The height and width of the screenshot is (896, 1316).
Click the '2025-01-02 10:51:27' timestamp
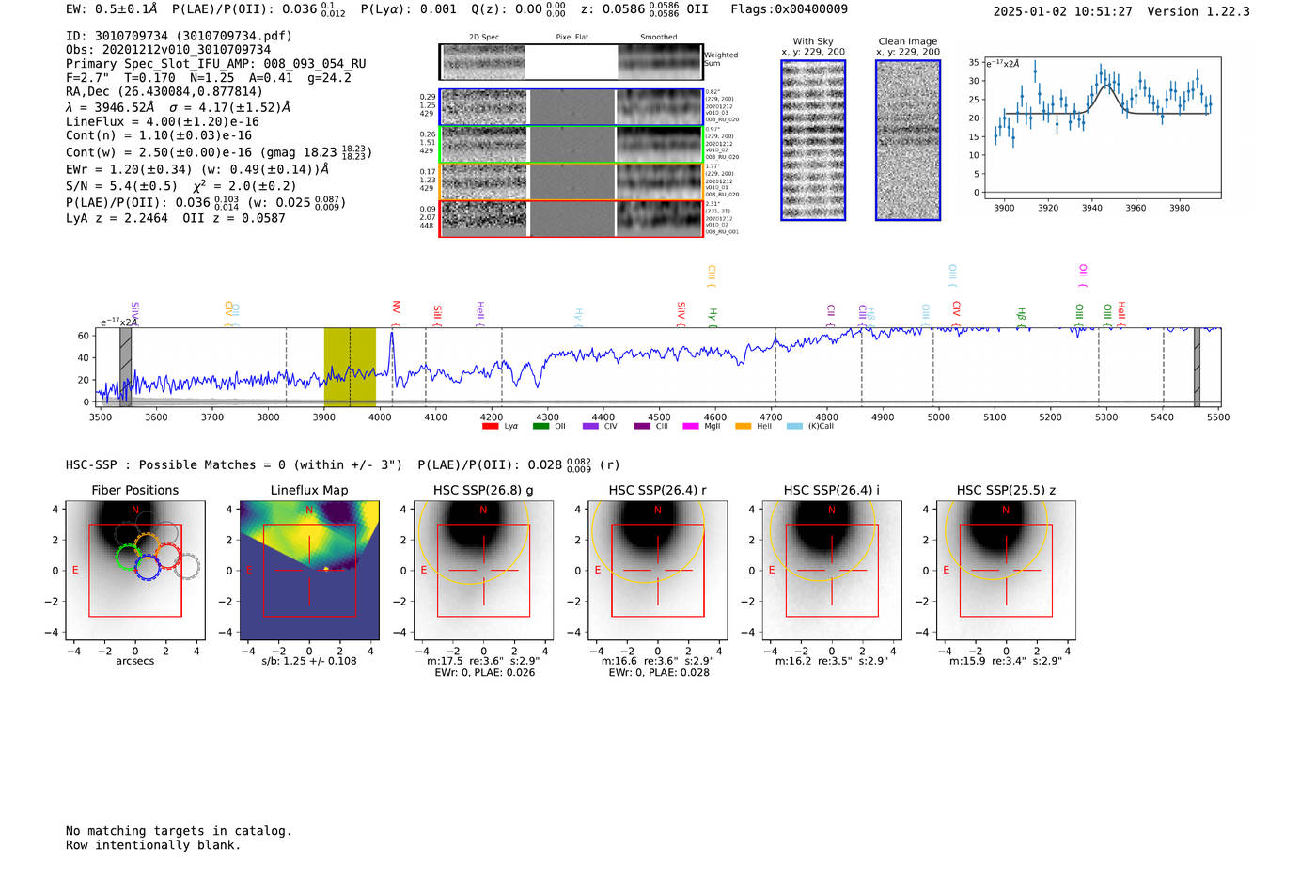tap(1062, 11)
